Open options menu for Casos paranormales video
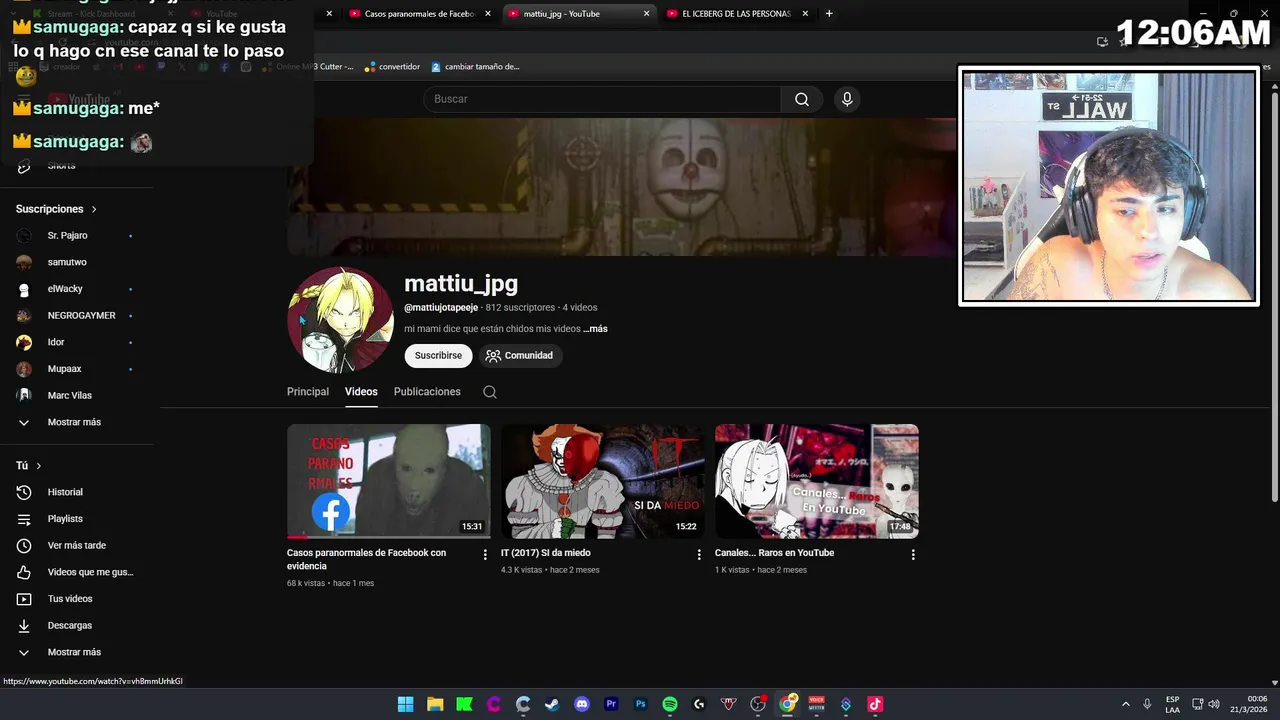The width and height of the screenshot is (1280, 720). 485,554
